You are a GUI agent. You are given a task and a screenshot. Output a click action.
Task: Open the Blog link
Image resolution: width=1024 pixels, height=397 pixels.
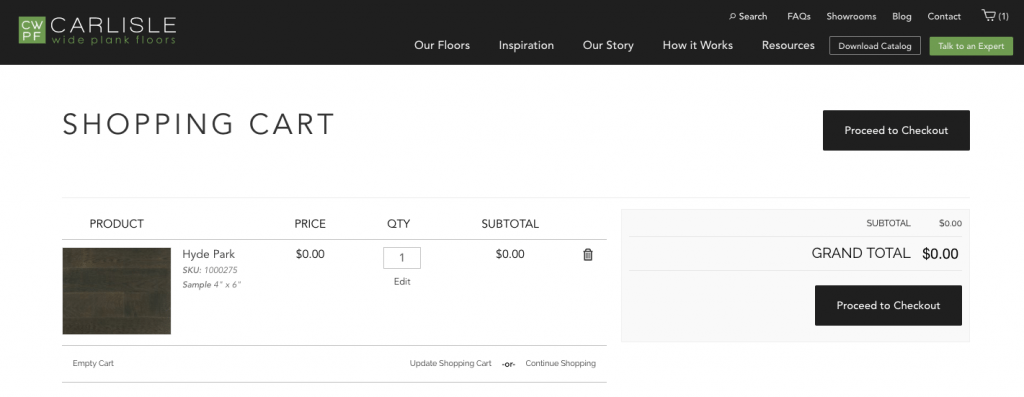click(901, 16)
